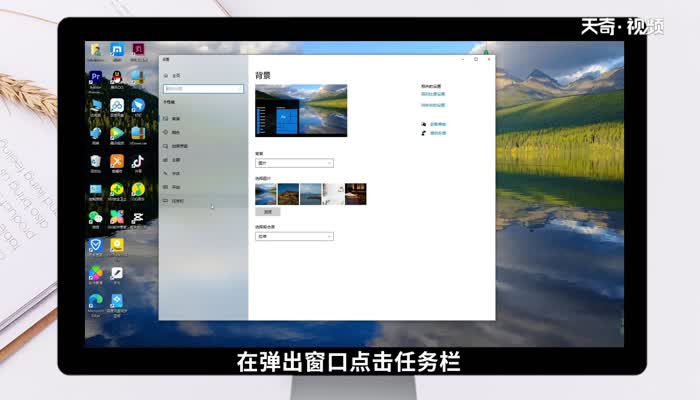
Task: Choose the blue seascape wallpaper thumbnail
Action: tap(311, 194)
